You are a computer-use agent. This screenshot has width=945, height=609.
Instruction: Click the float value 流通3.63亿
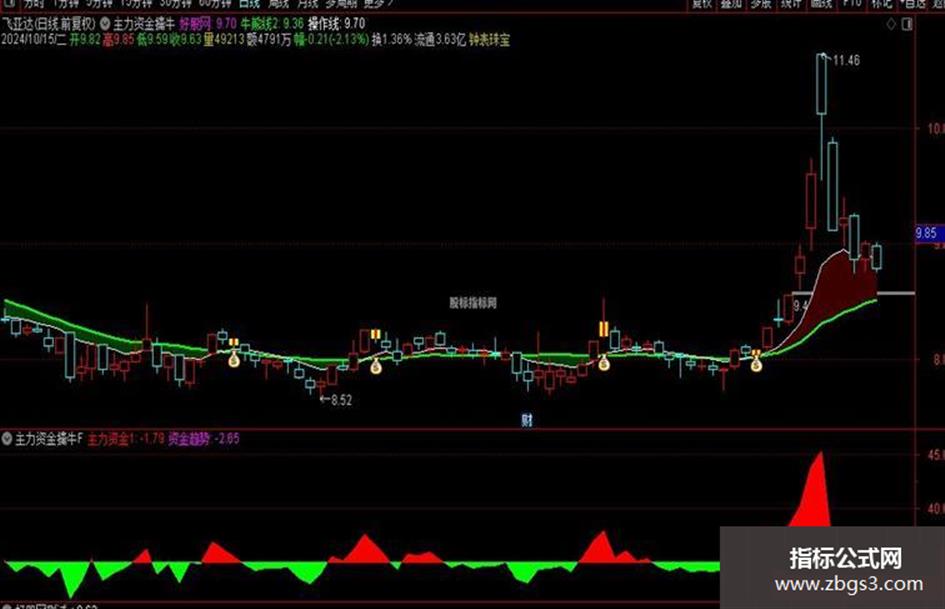point(440,40)
